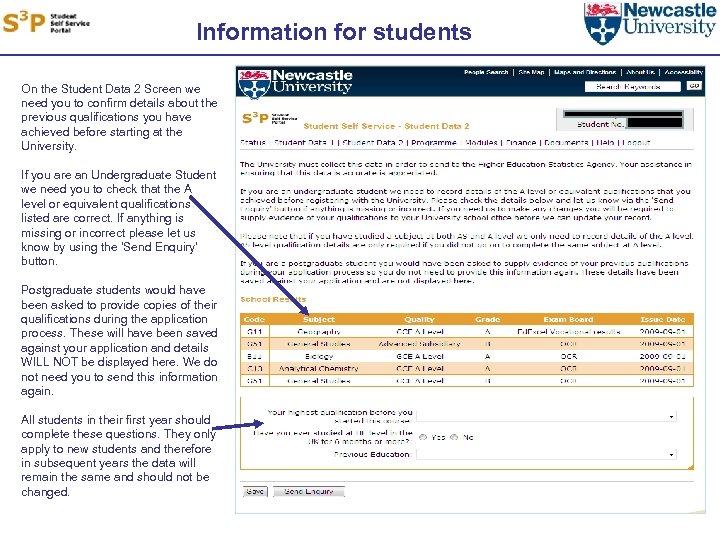720x540 pixels.
Task: Click the Information for students slide title
Action: [334, 32]
